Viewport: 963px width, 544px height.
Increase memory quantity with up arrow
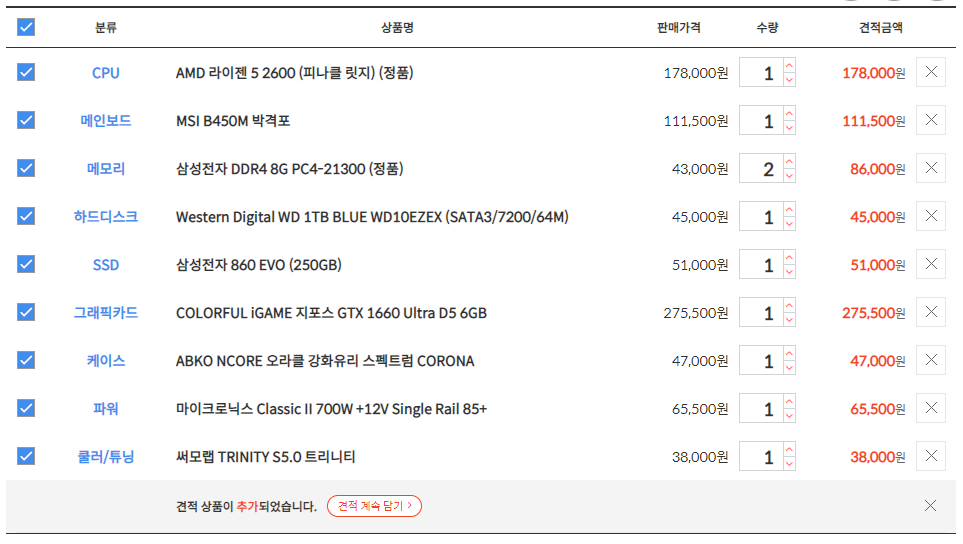pos(790,162)
